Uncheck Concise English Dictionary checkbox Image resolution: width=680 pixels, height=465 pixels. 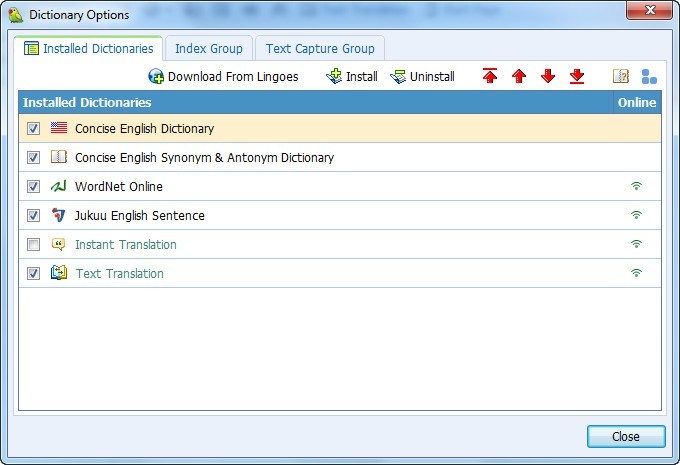click(33, 128)
